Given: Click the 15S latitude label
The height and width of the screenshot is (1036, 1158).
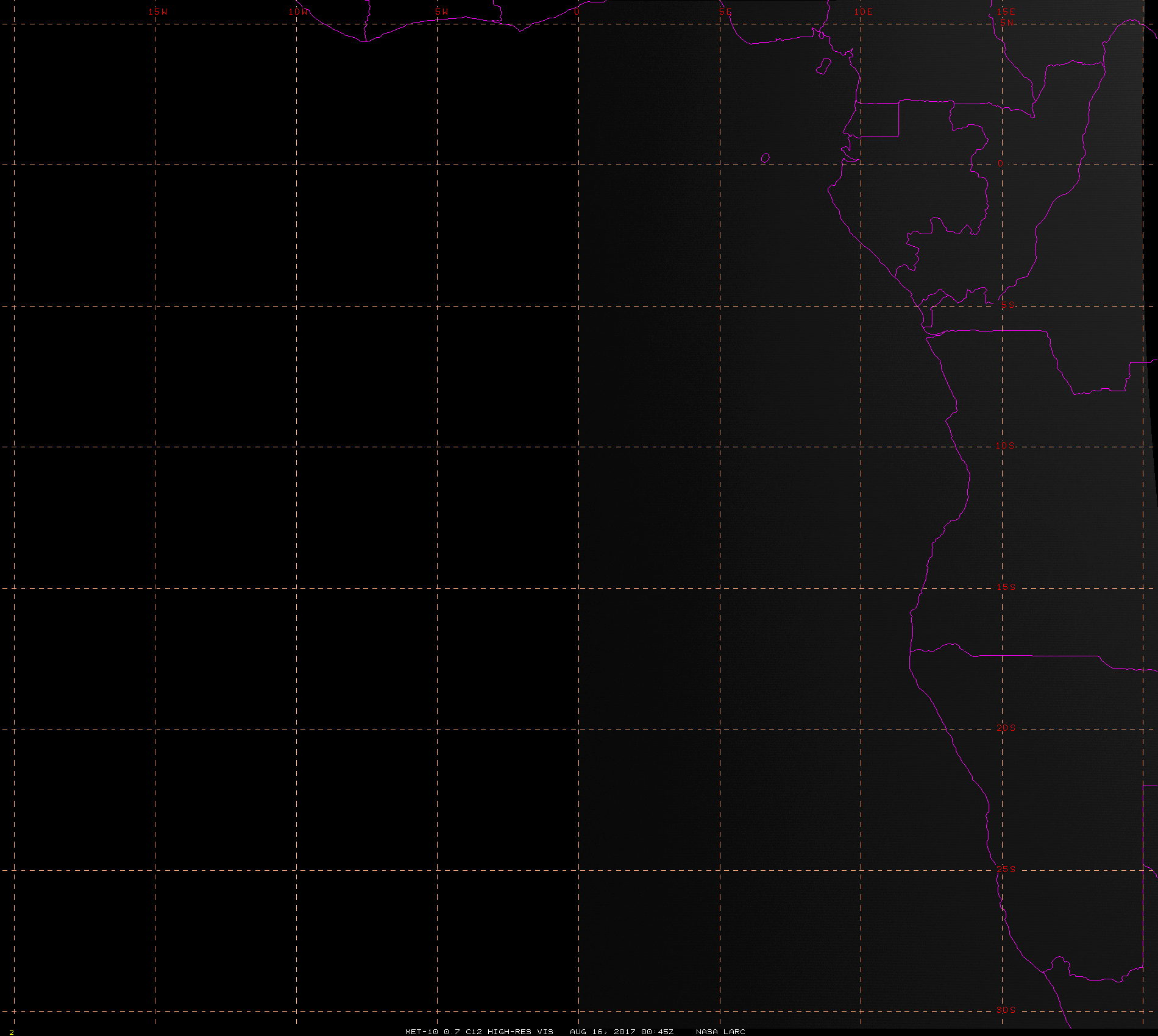Looking at the screenshot, I should tap(1006, 587).
